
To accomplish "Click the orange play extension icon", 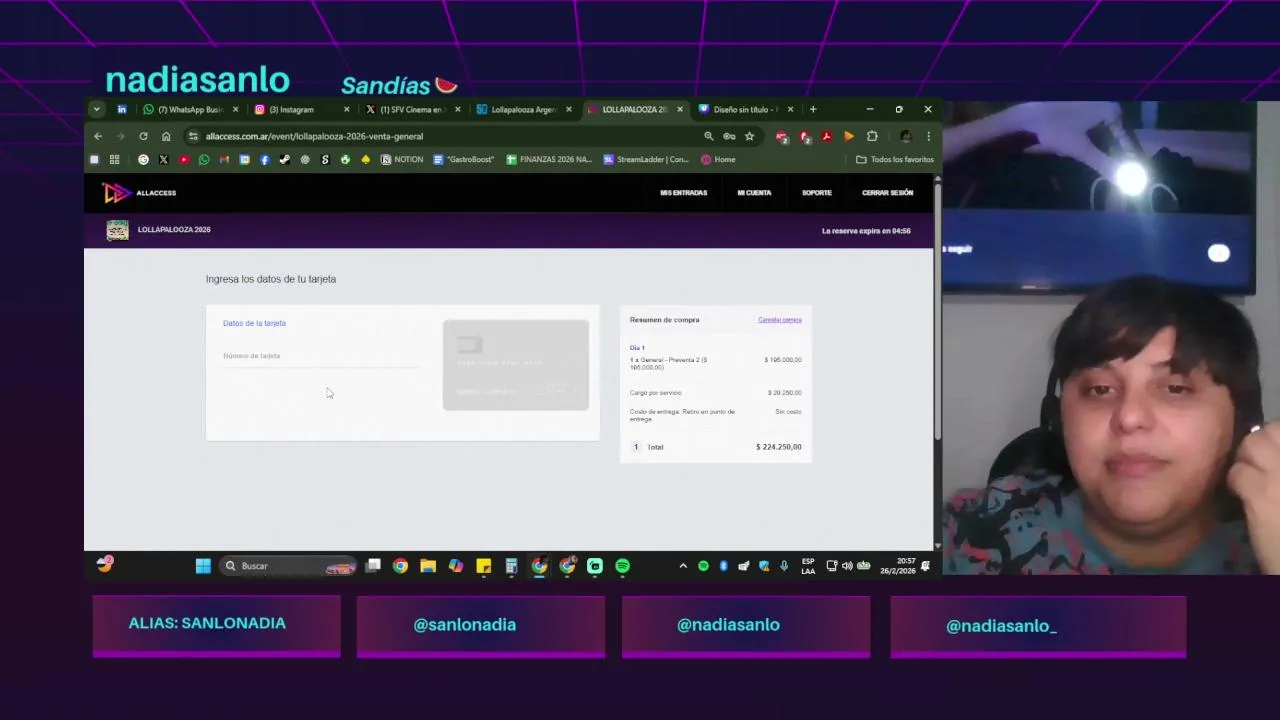I will coord(849,136).
